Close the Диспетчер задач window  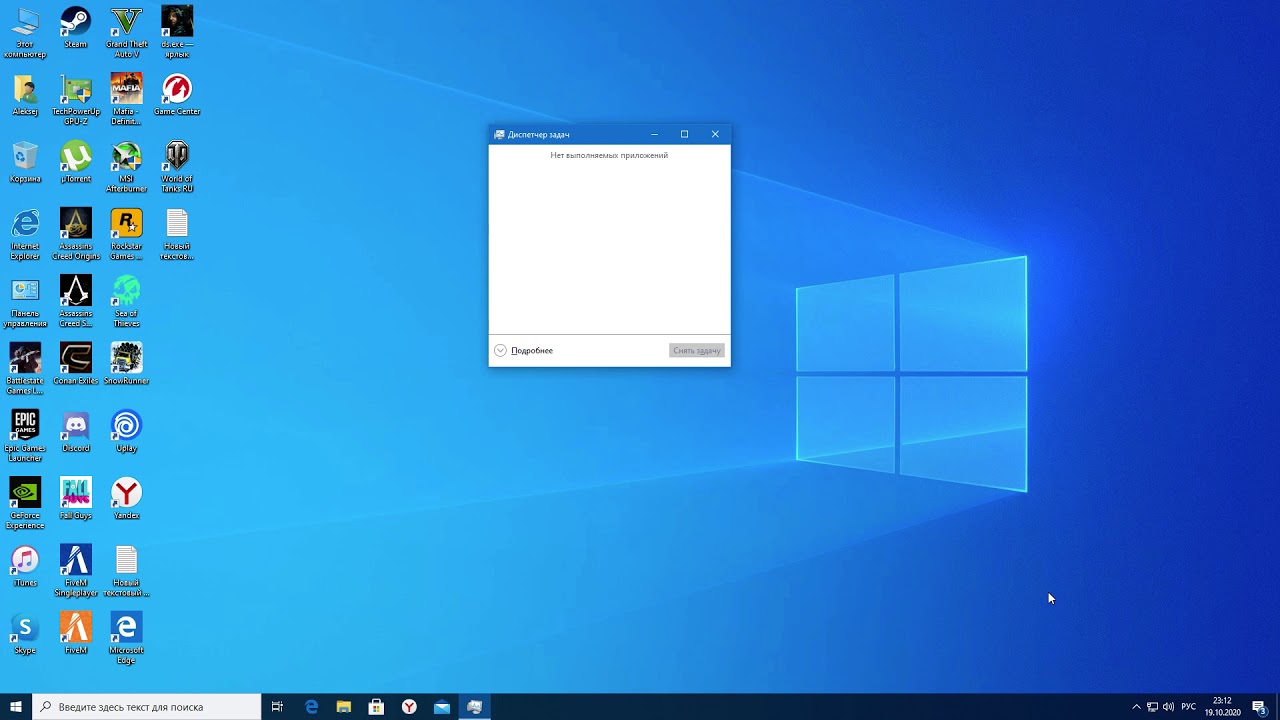[x=715, y=134]
